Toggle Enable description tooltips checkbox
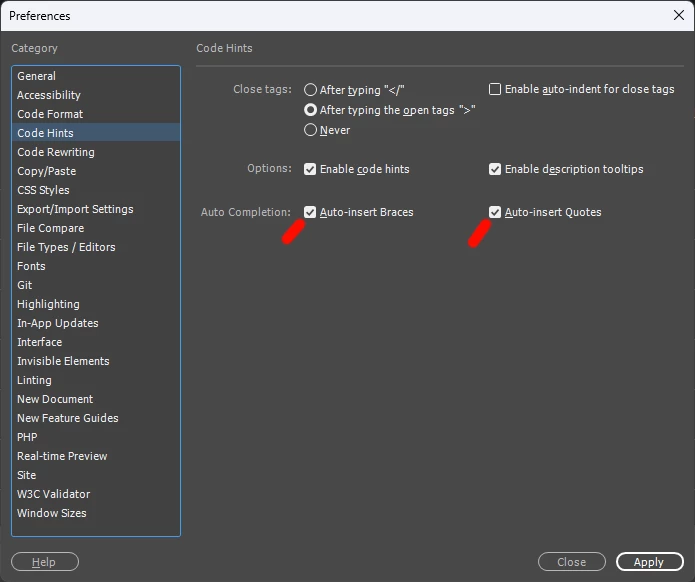Screen dimensions: 695x582 (x=495, y=169)
